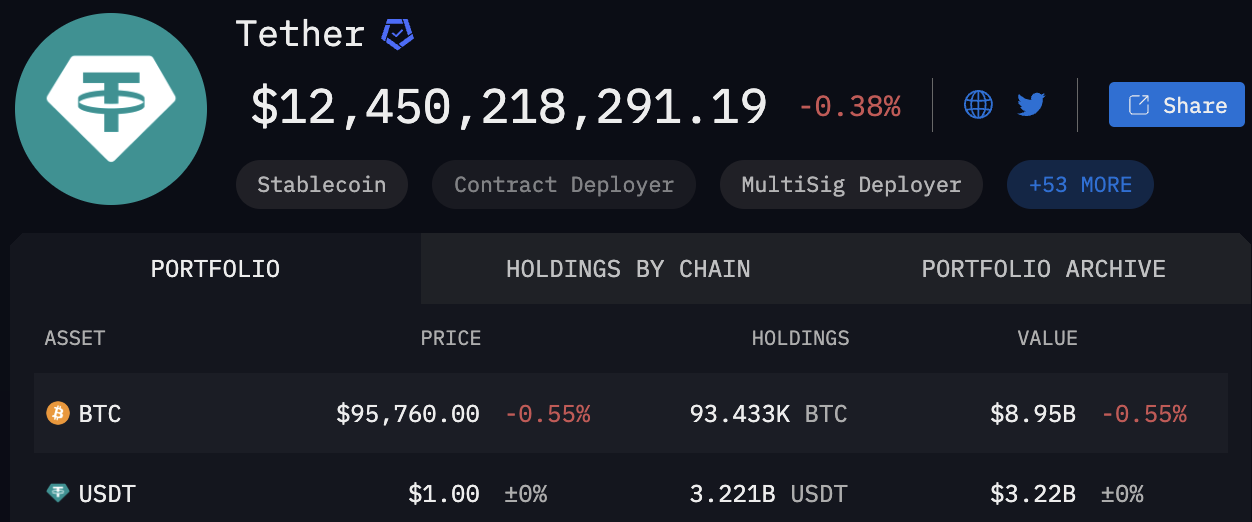
Task: Click the Share button
Action: pos(1177,105)
